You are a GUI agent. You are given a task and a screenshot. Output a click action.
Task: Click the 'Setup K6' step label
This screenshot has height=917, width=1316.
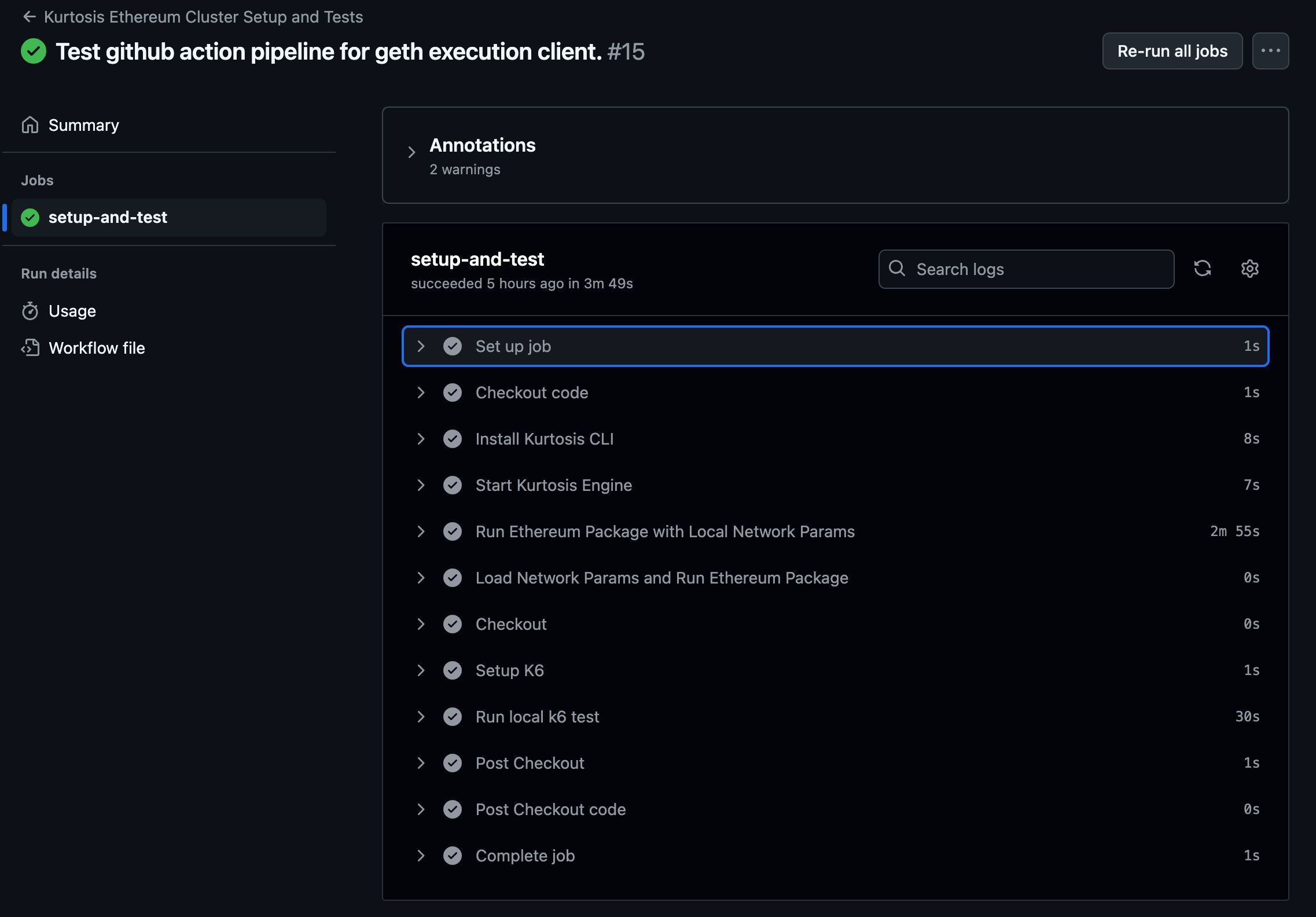tap(510, 670)
